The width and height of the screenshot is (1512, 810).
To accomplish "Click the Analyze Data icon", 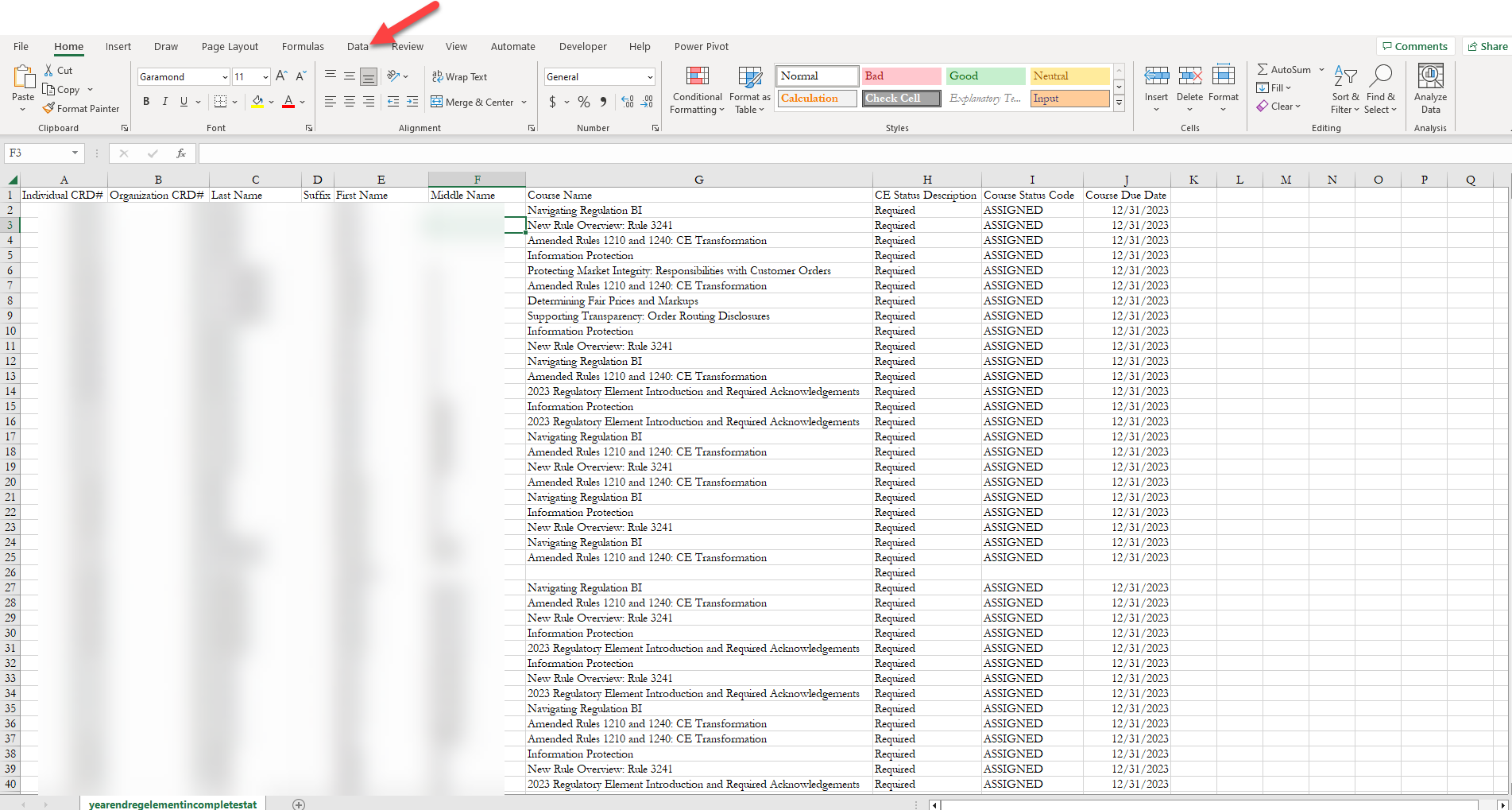I will pos(1430,77).
